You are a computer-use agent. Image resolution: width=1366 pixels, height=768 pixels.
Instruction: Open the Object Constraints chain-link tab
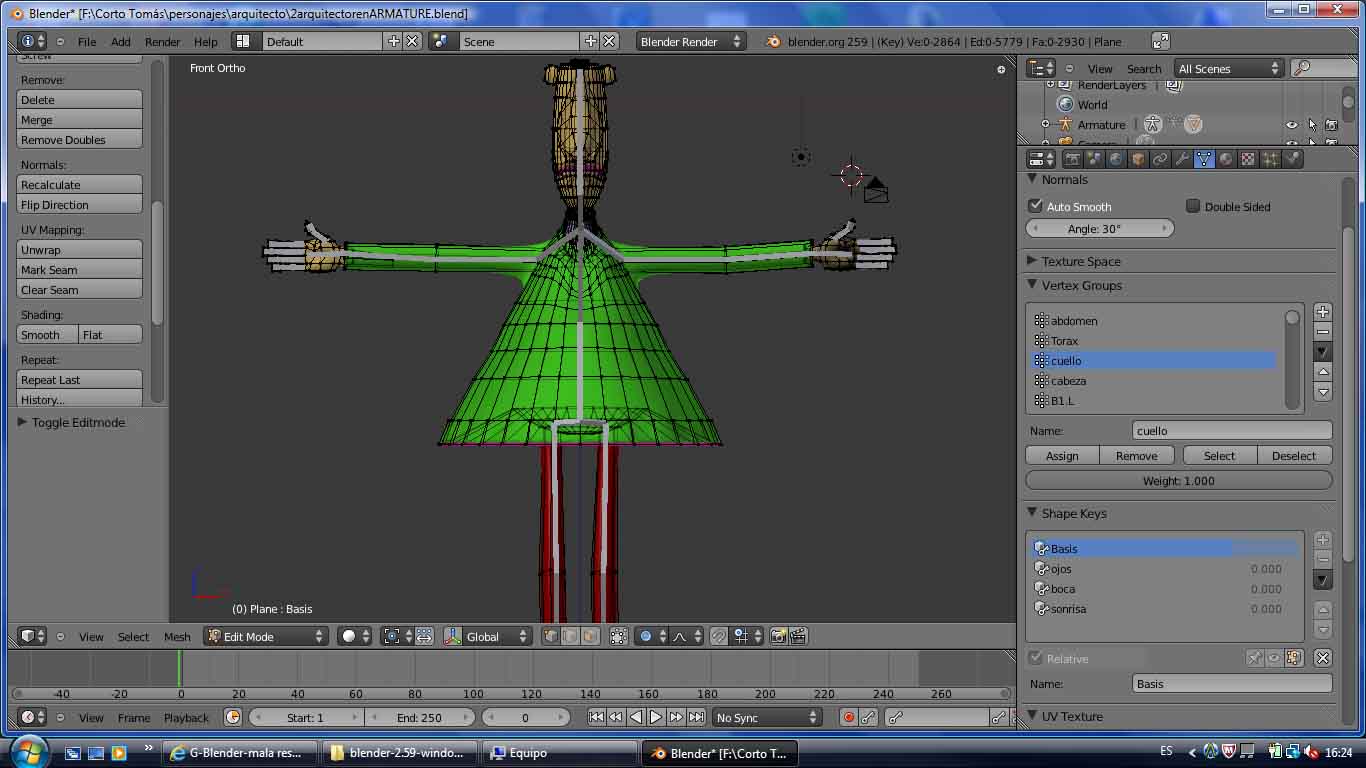[x=1160, y=159]
